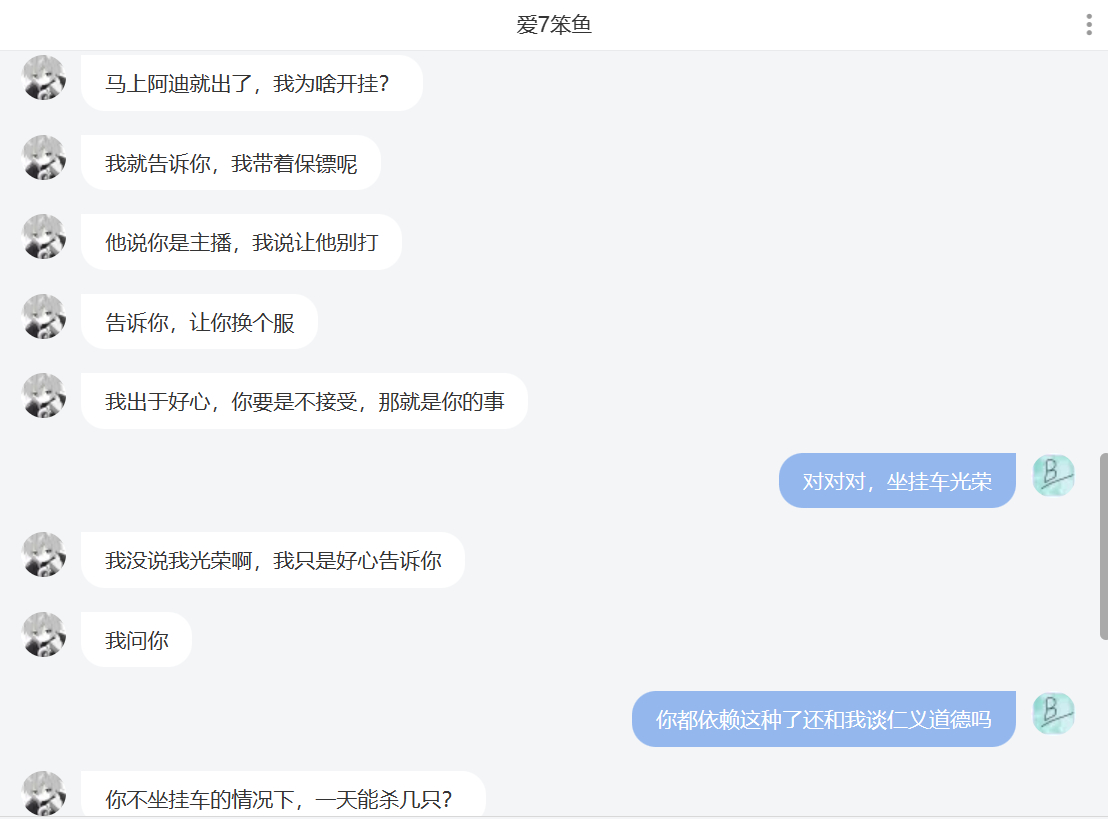Click sender avatar beside "马上阿迪就出了" message
The image size is (1108, 819).
click(44, 77)
